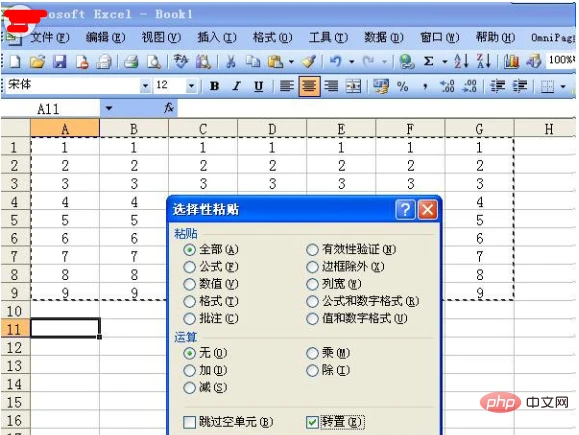Screen dimensions: 579x435
Task: Select the 全部(A) paste radio button
Action: (x=189, y=250)
